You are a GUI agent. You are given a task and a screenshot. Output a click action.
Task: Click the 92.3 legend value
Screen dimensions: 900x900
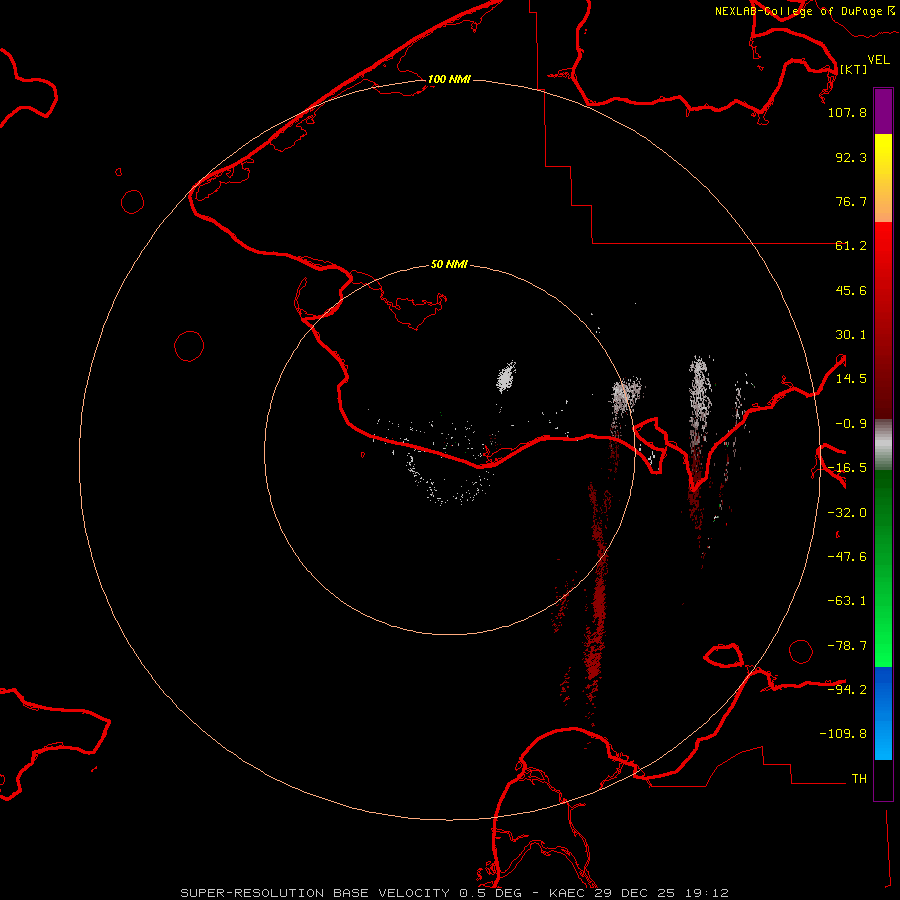click(851, 157)
